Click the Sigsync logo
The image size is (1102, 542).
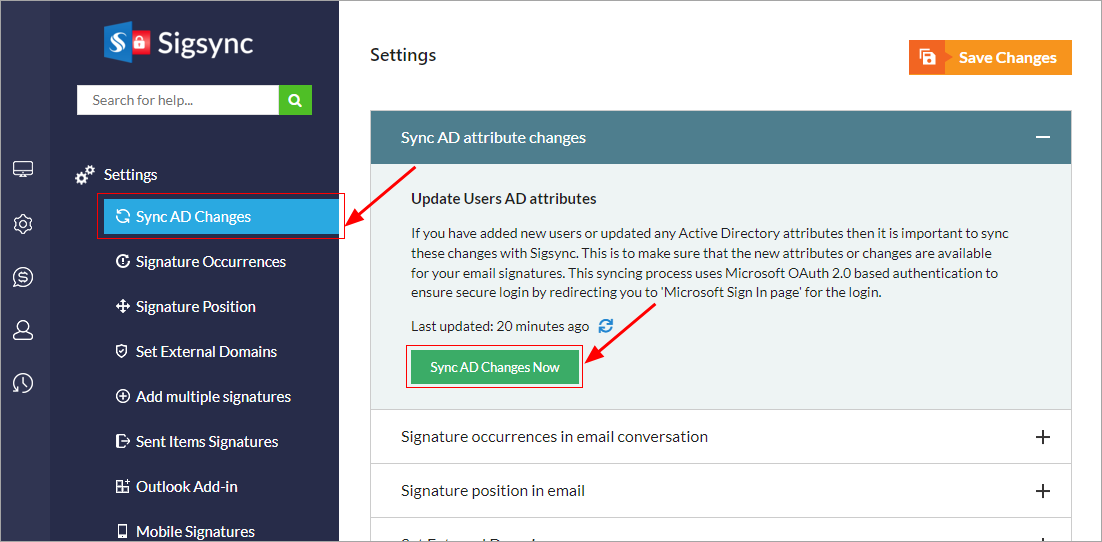coord(179,43)
